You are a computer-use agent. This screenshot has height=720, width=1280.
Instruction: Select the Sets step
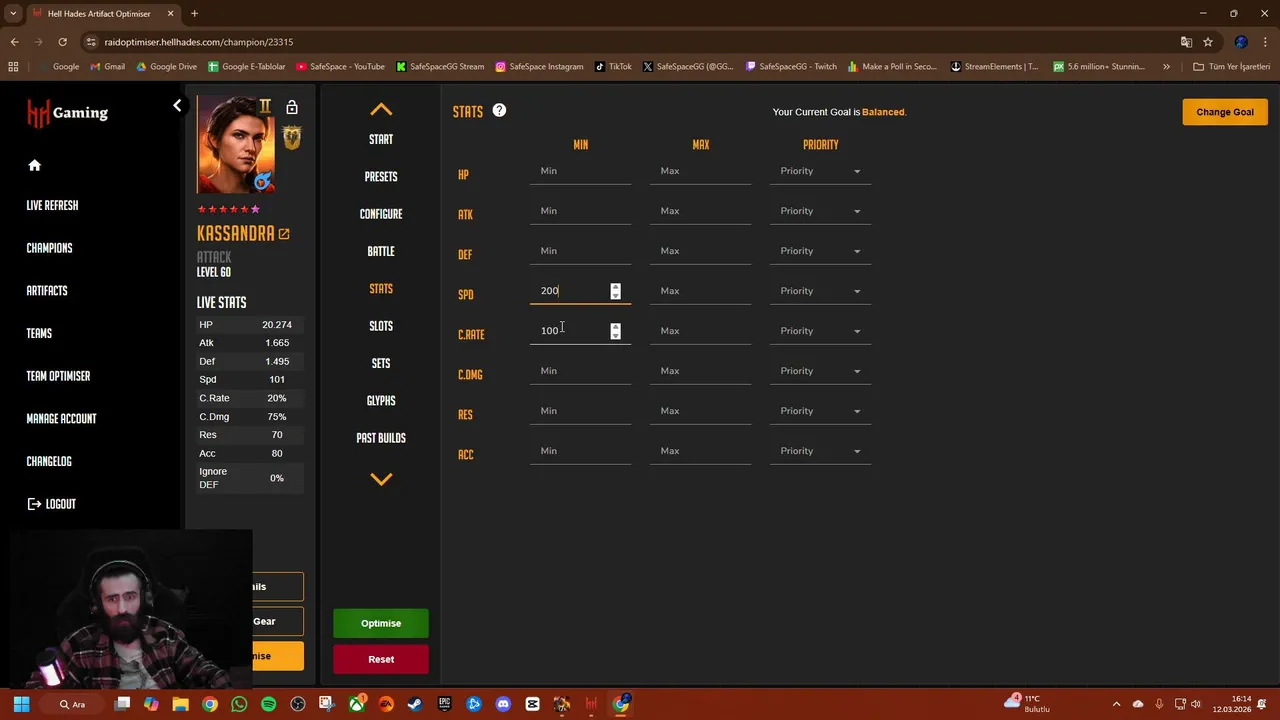pyautogui.click(x=381, y=363)
